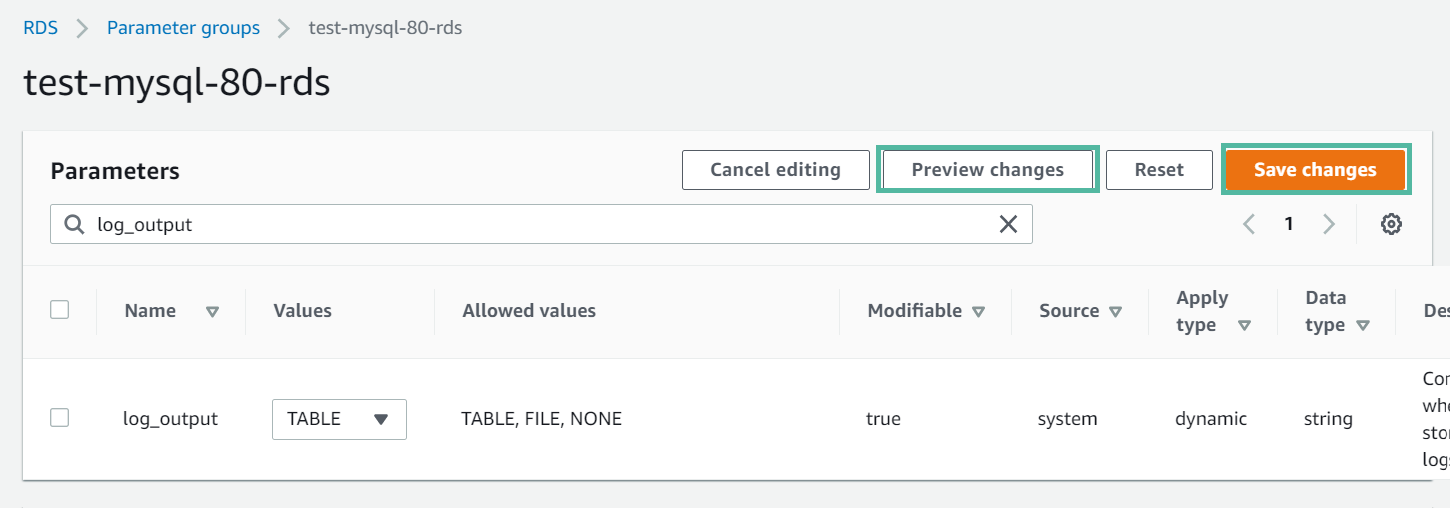This screenshot has height=508, width=1450.
Task: Click the Reset button
Action: coord(1159,169)
